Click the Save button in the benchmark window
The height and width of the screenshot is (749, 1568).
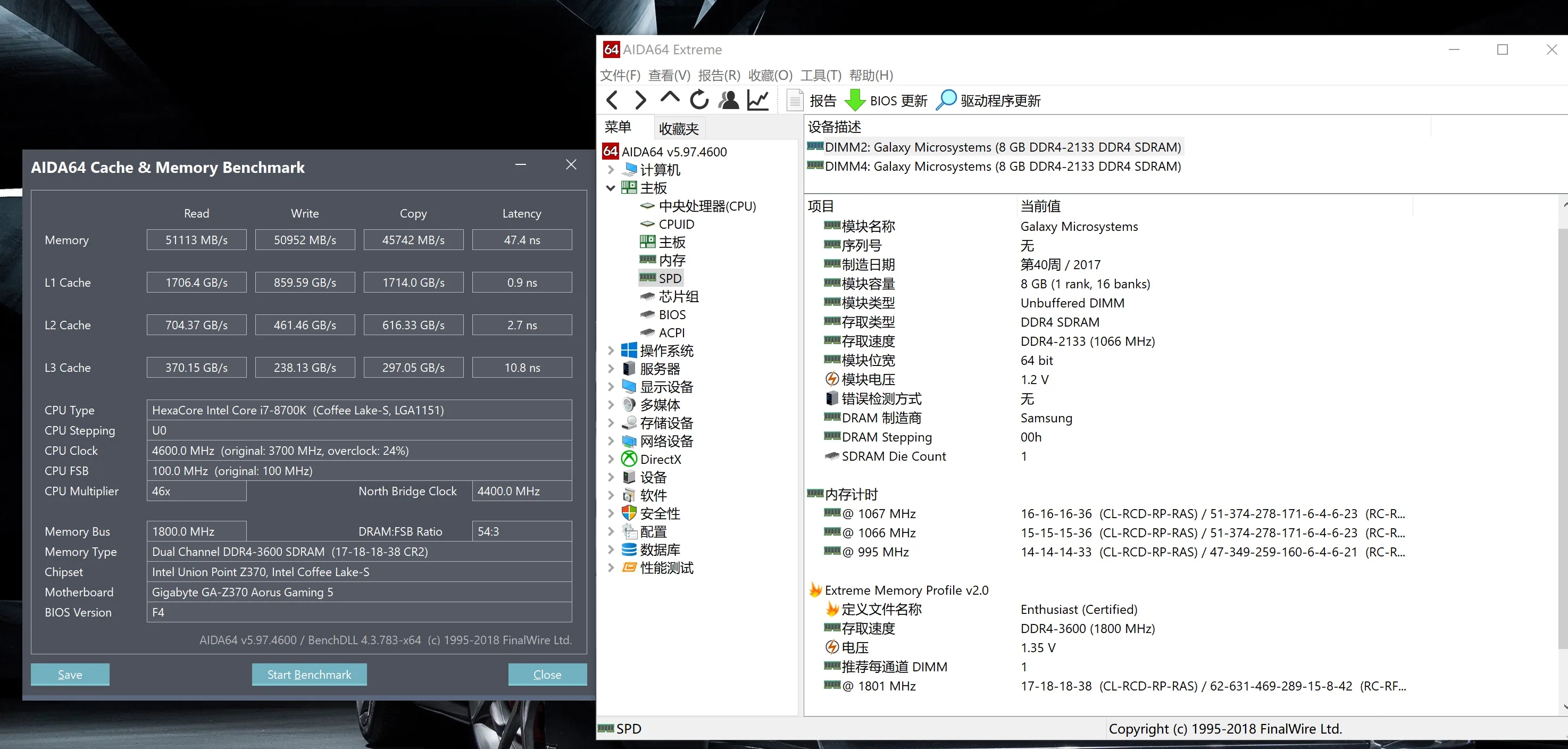coord(69,674)
